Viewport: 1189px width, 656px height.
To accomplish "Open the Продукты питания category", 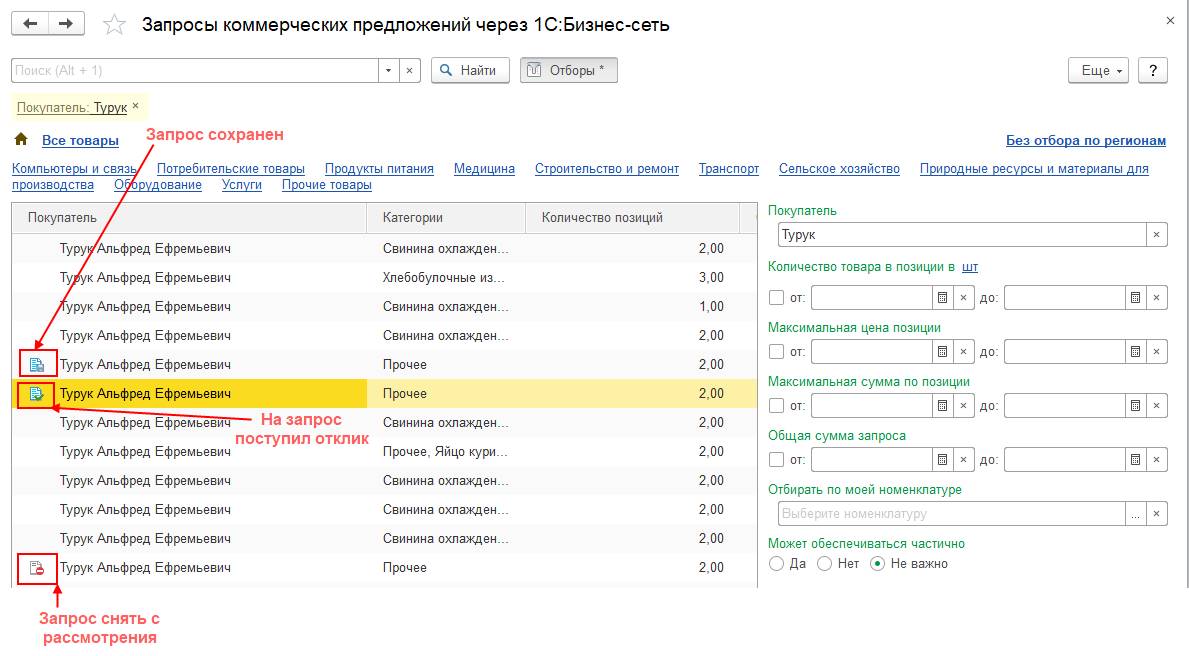I will point(379,169).
